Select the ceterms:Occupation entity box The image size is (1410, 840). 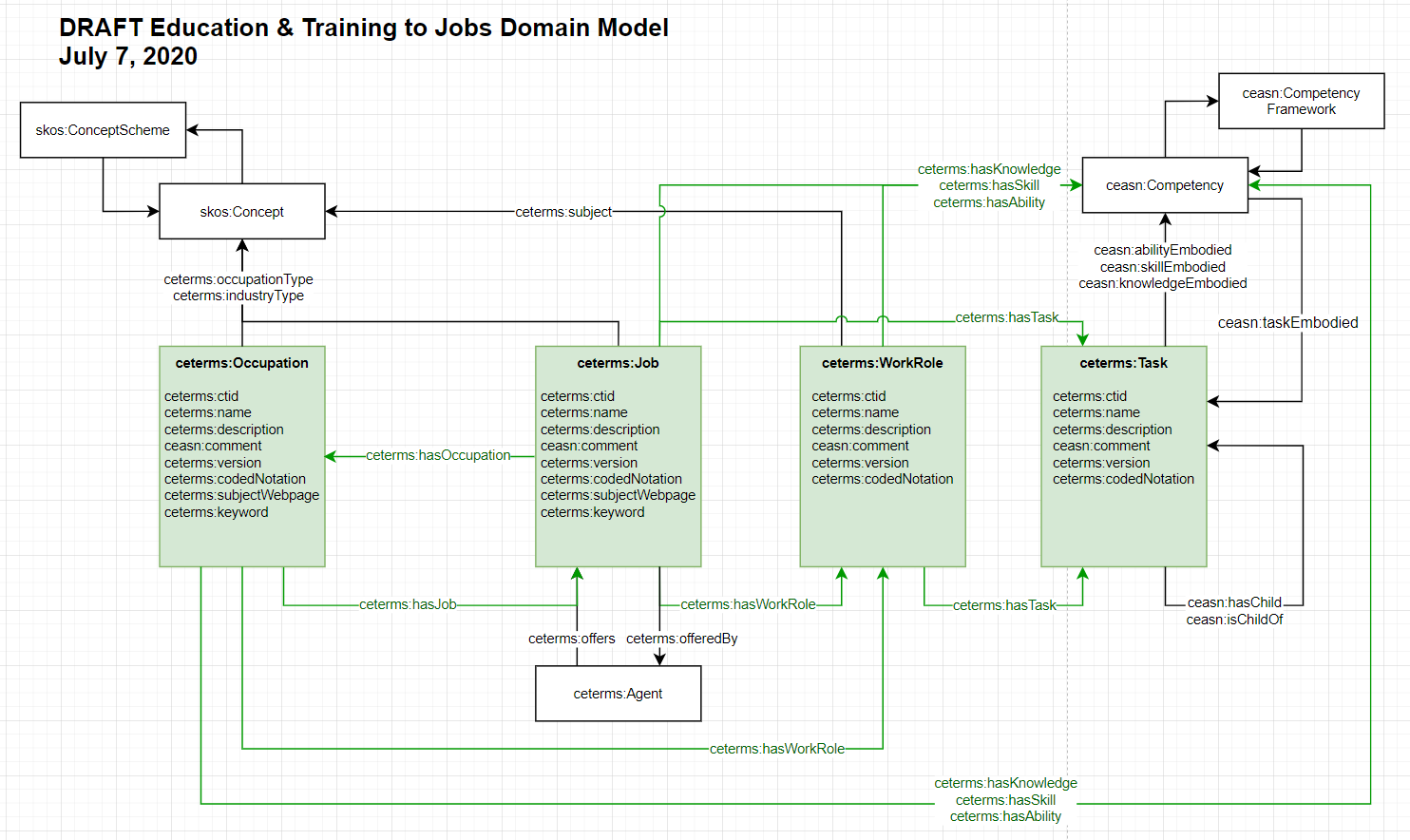[242, 456]
